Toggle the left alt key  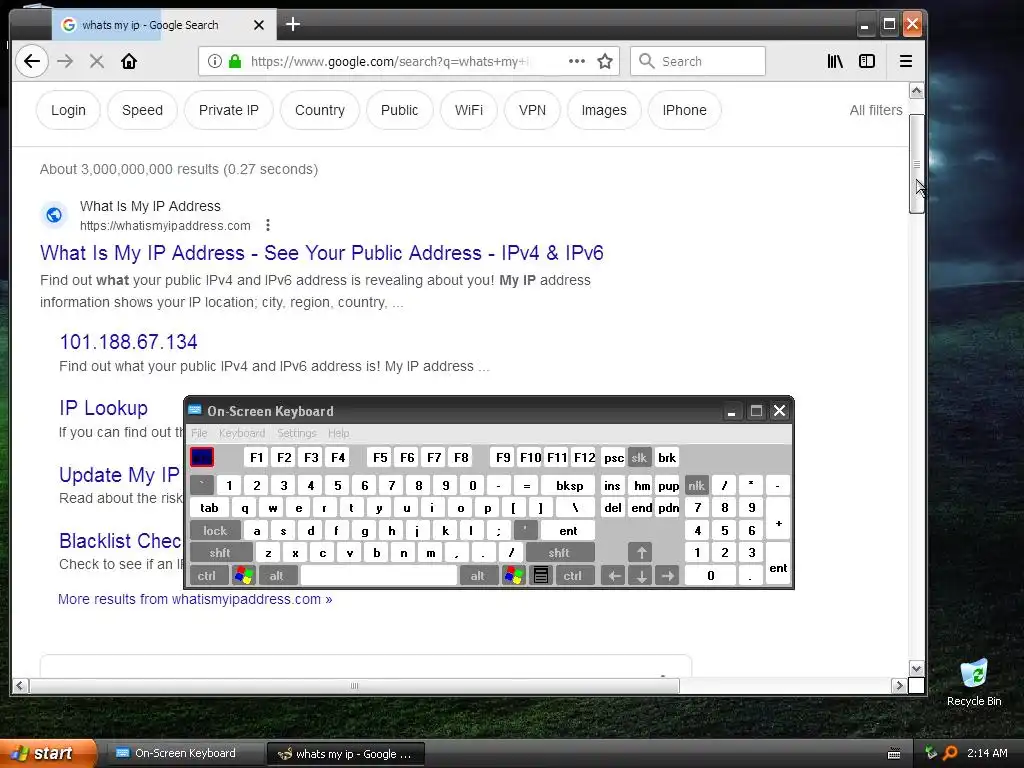(x=277, y=575)
